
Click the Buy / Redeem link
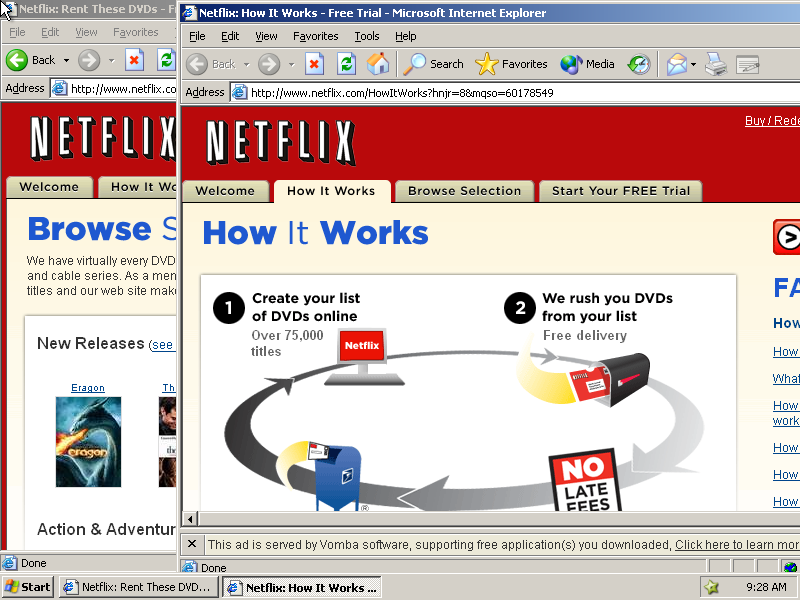[x=772, y=121]
